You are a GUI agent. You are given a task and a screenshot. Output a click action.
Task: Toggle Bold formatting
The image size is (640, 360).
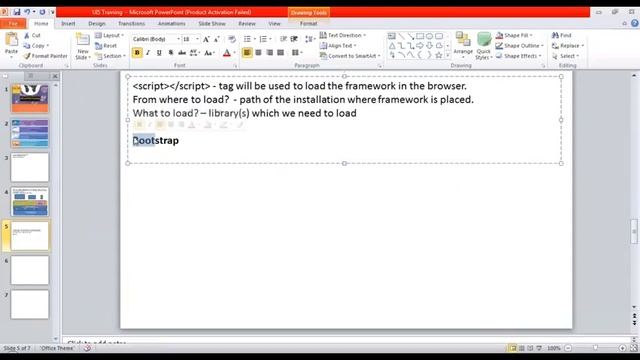(x=137, y=53)
